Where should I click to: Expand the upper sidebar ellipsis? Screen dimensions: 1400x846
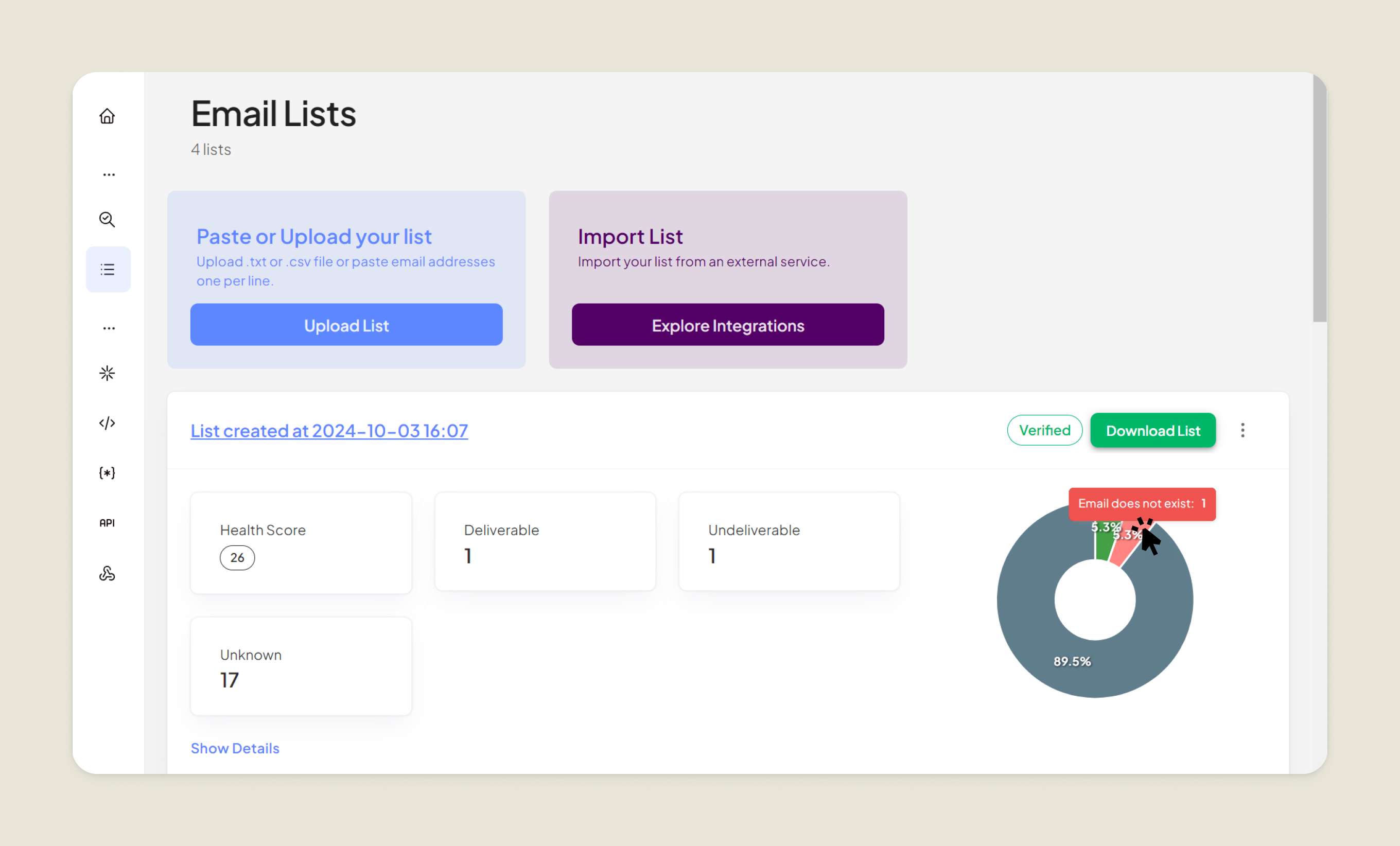(109, 174)
